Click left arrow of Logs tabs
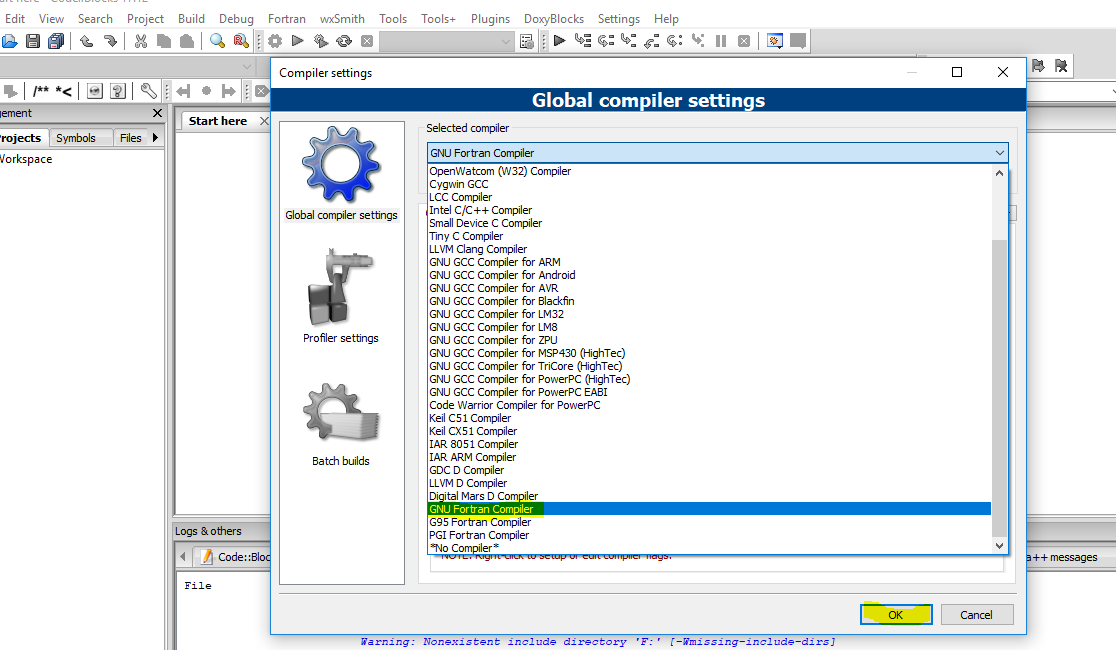 (x=183, y=557)
